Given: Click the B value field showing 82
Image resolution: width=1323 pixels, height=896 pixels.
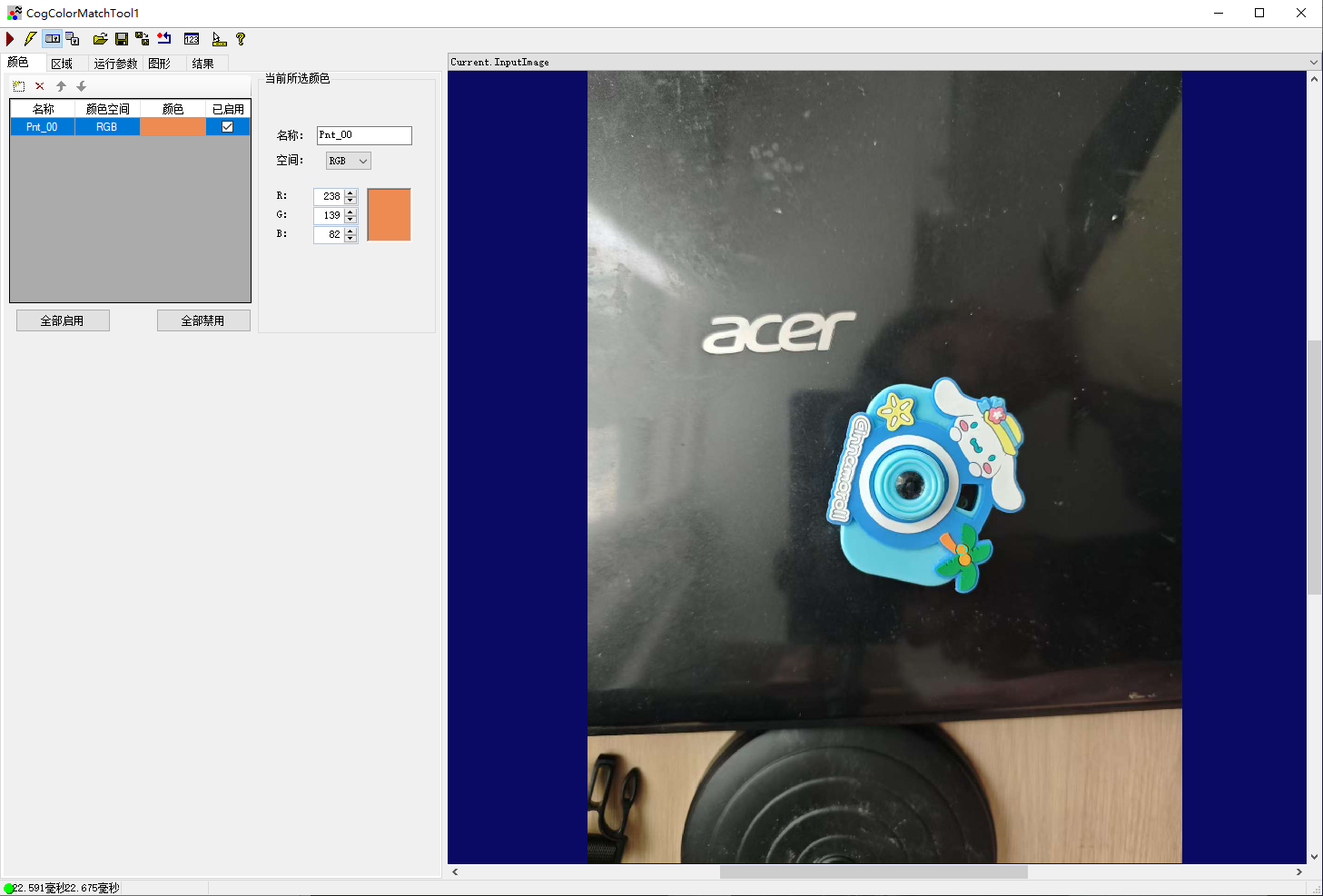Looking at the screenshot, I should pos(329,234).
